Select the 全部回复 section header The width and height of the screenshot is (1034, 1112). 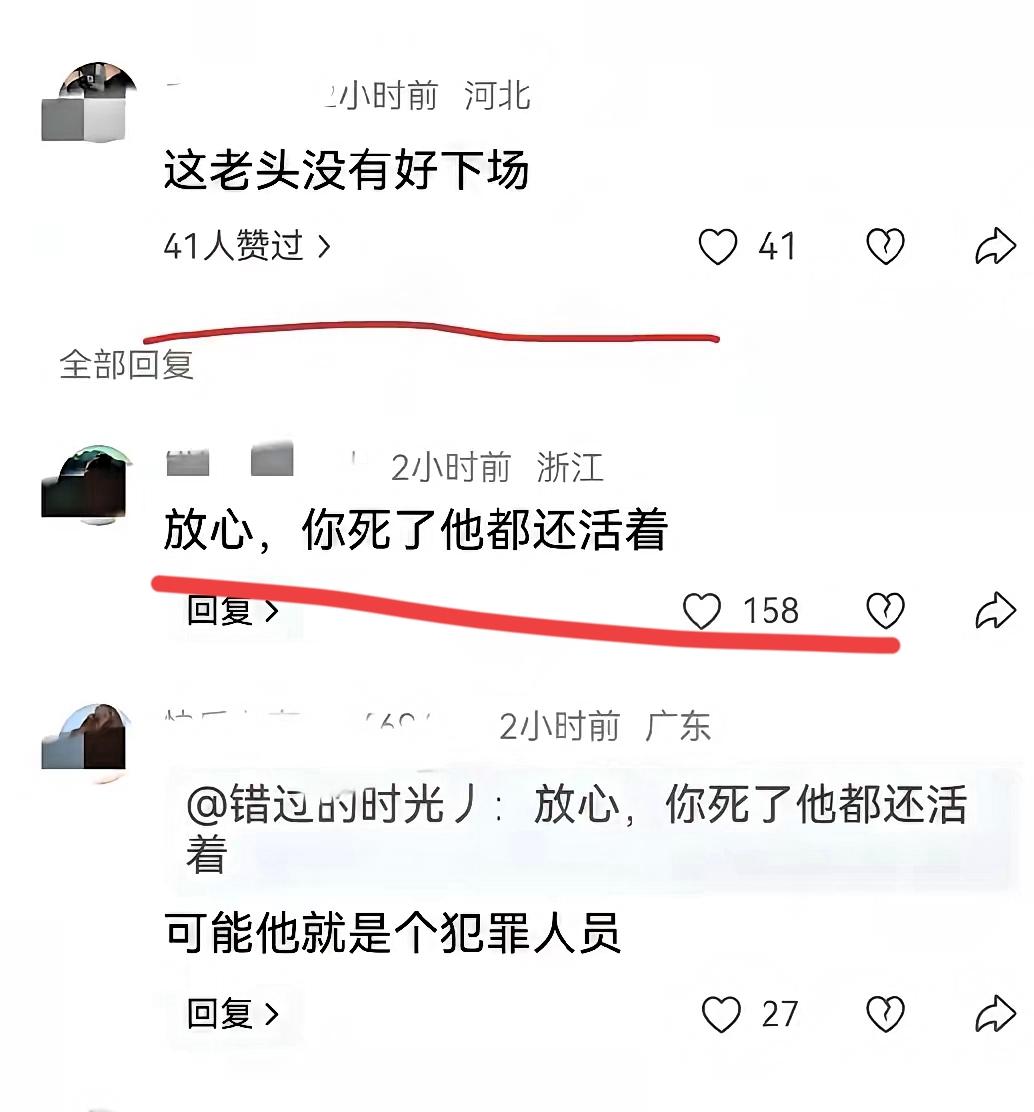click(126, 365)
